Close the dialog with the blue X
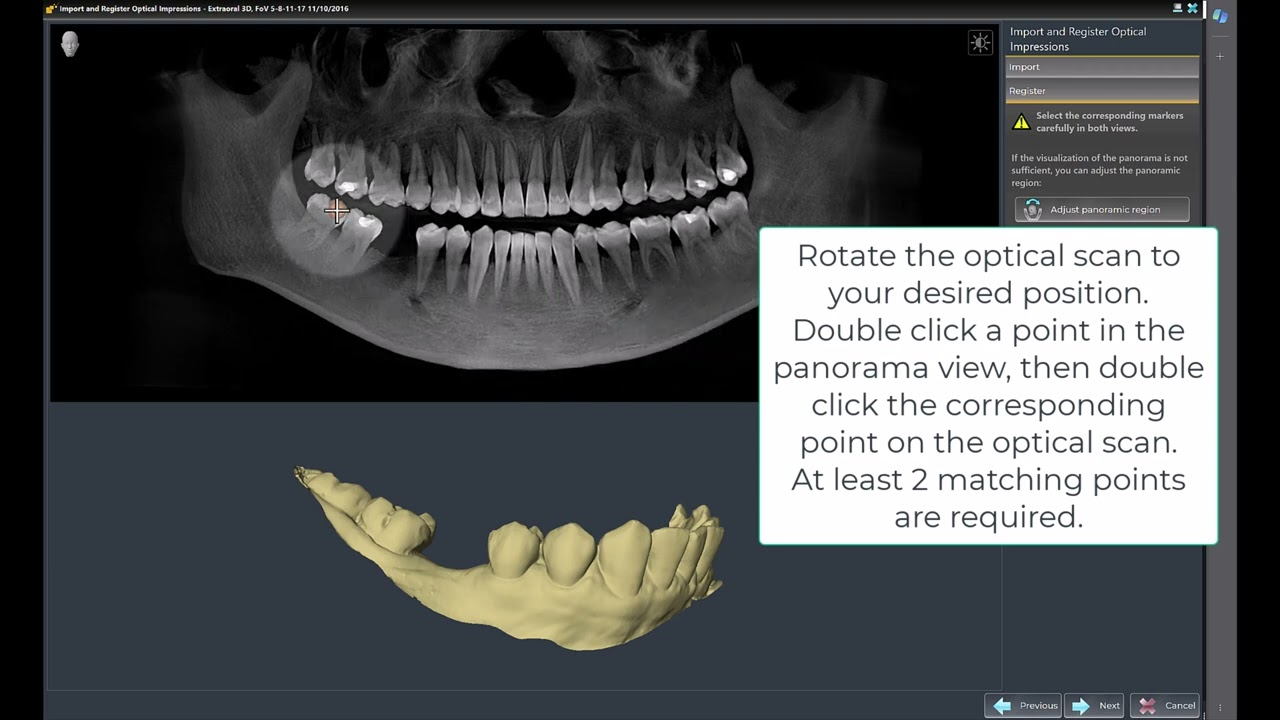The height and width of the screenshot is (720, 1280). click(x=1192, y=8)
